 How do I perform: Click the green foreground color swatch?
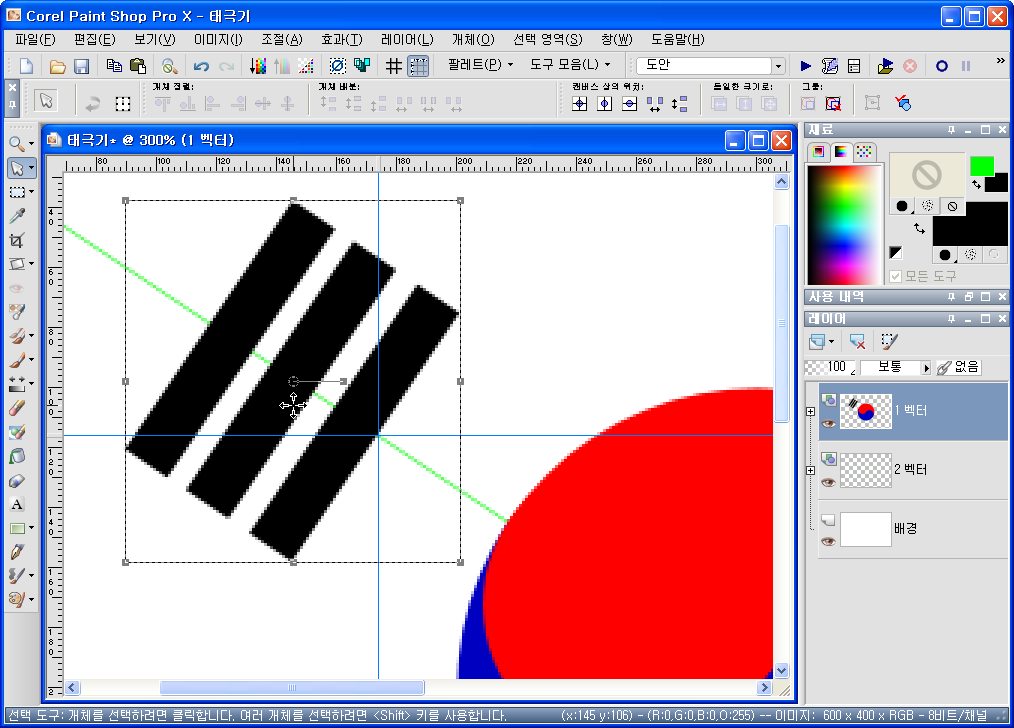tap(982, 166)
